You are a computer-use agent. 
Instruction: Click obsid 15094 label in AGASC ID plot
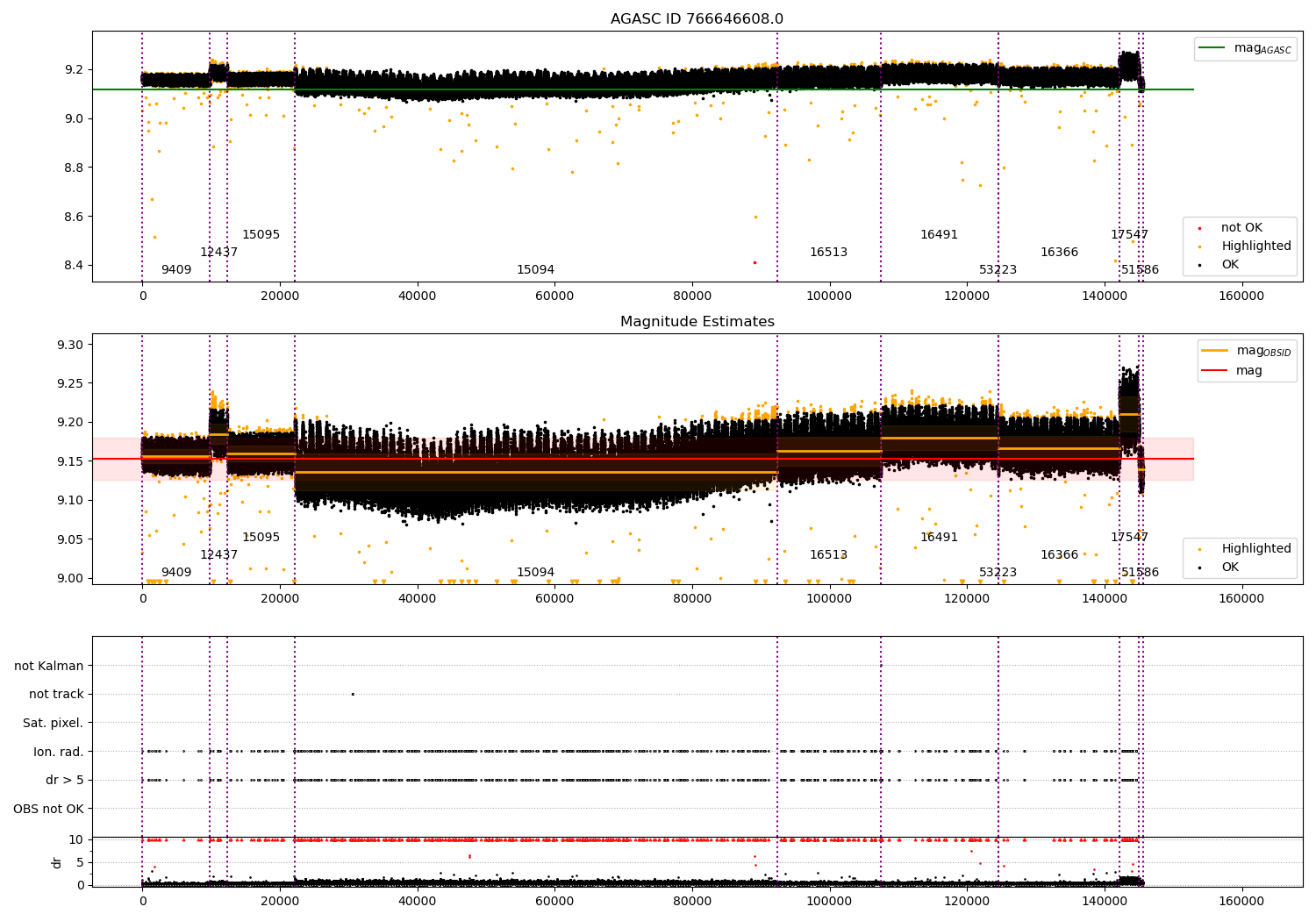[x=535, y=270]
